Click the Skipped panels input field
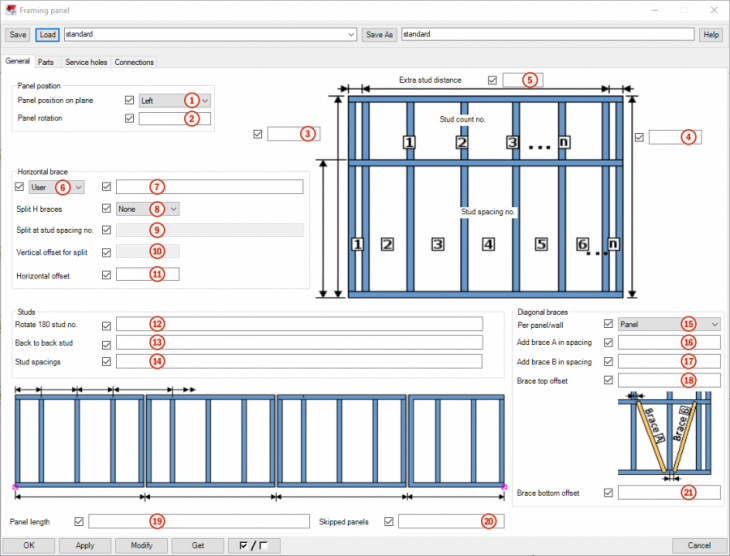The width and height of the screenshot is (730, 556). click(x=451, y=522)
